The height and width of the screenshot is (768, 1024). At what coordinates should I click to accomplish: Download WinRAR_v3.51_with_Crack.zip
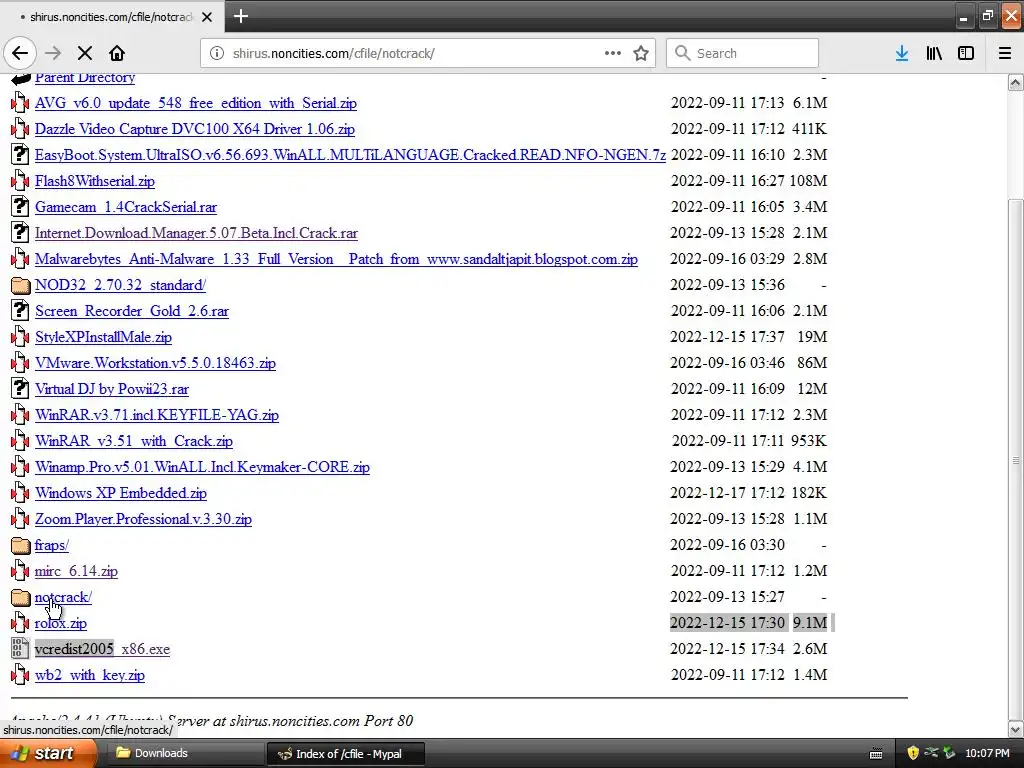(x=134, y=441)
